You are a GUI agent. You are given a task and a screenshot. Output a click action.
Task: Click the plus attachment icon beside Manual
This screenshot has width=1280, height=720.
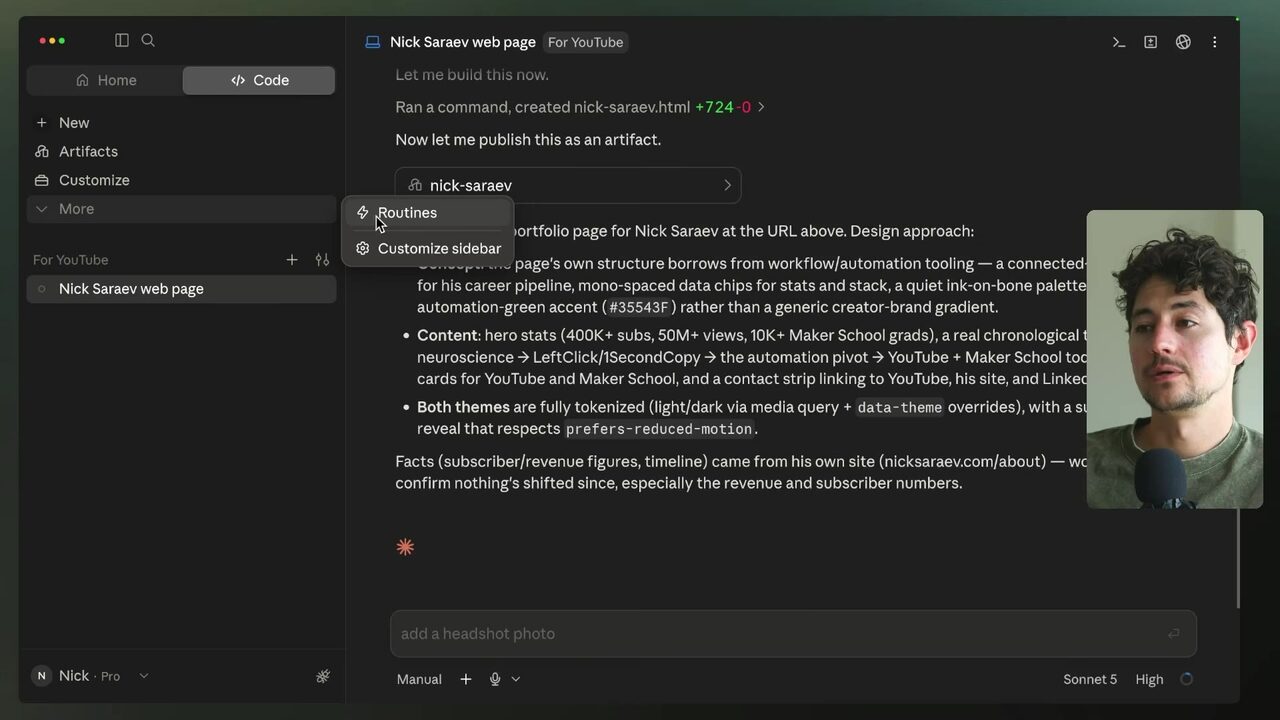[x=466, y=679]
